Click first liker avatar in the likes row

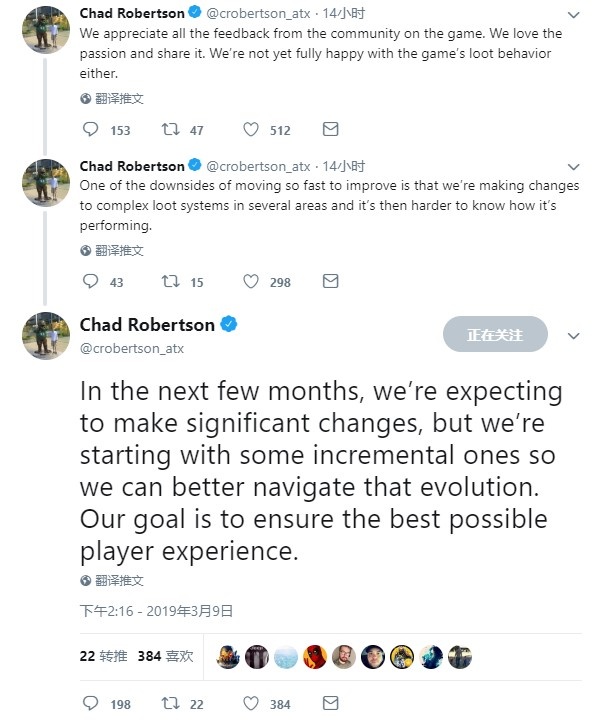(228, 656)
